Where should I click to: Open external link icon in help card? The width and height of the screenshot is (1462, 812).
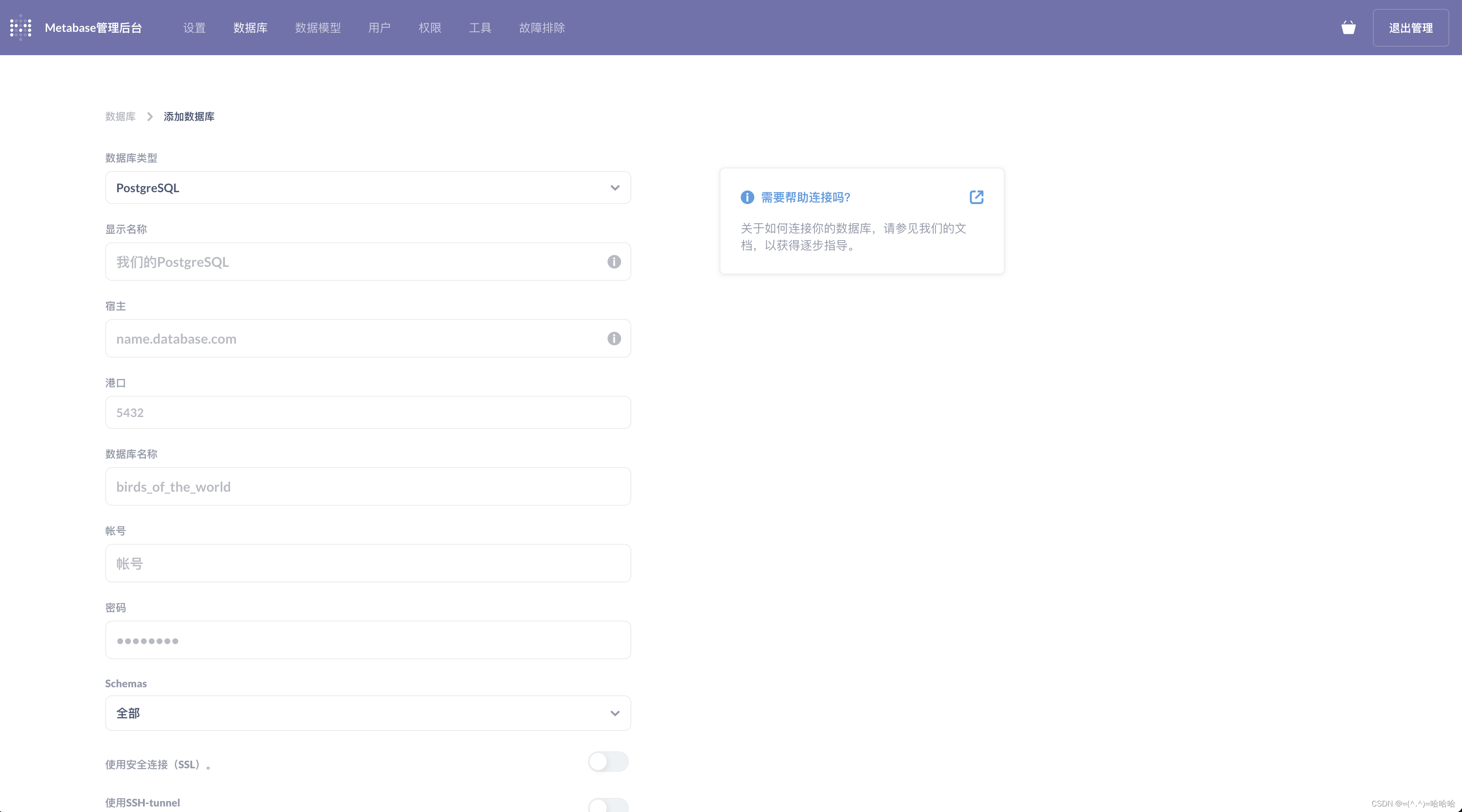click(976, 197)
